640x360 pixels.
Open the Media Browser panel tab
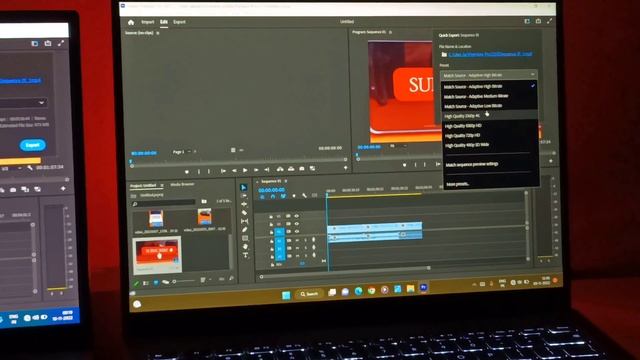pyautogui.click(x=182, y=184)
